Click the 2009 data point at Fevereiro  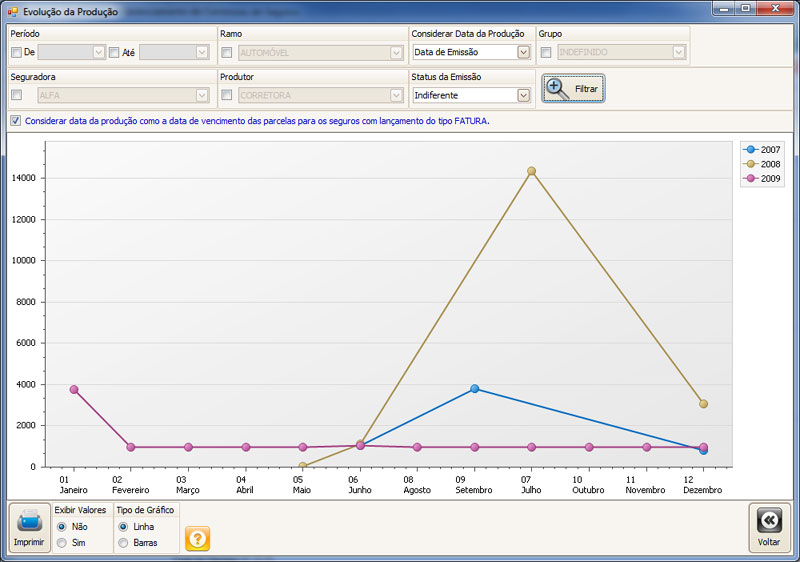pos(131,447)
